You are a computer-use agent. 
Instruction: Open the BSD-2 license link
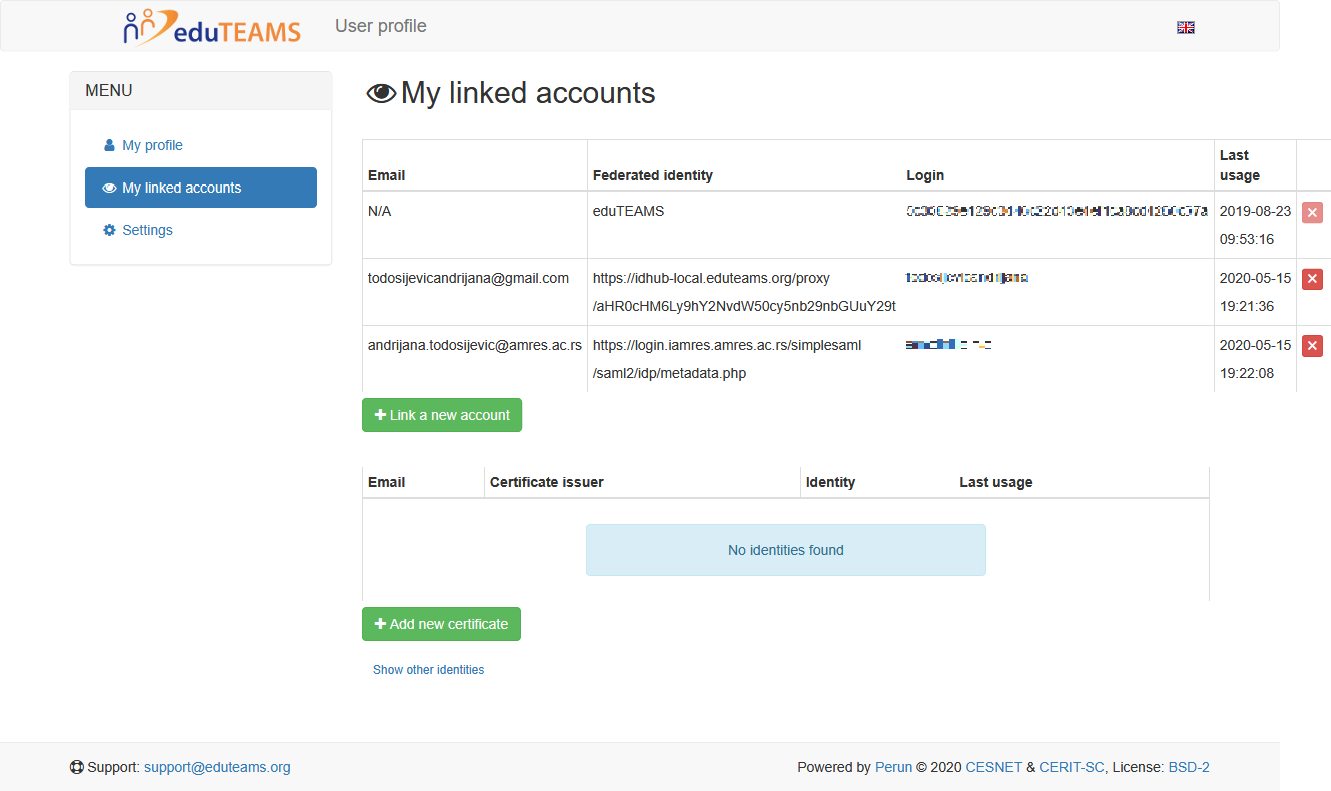point(1189,768)
